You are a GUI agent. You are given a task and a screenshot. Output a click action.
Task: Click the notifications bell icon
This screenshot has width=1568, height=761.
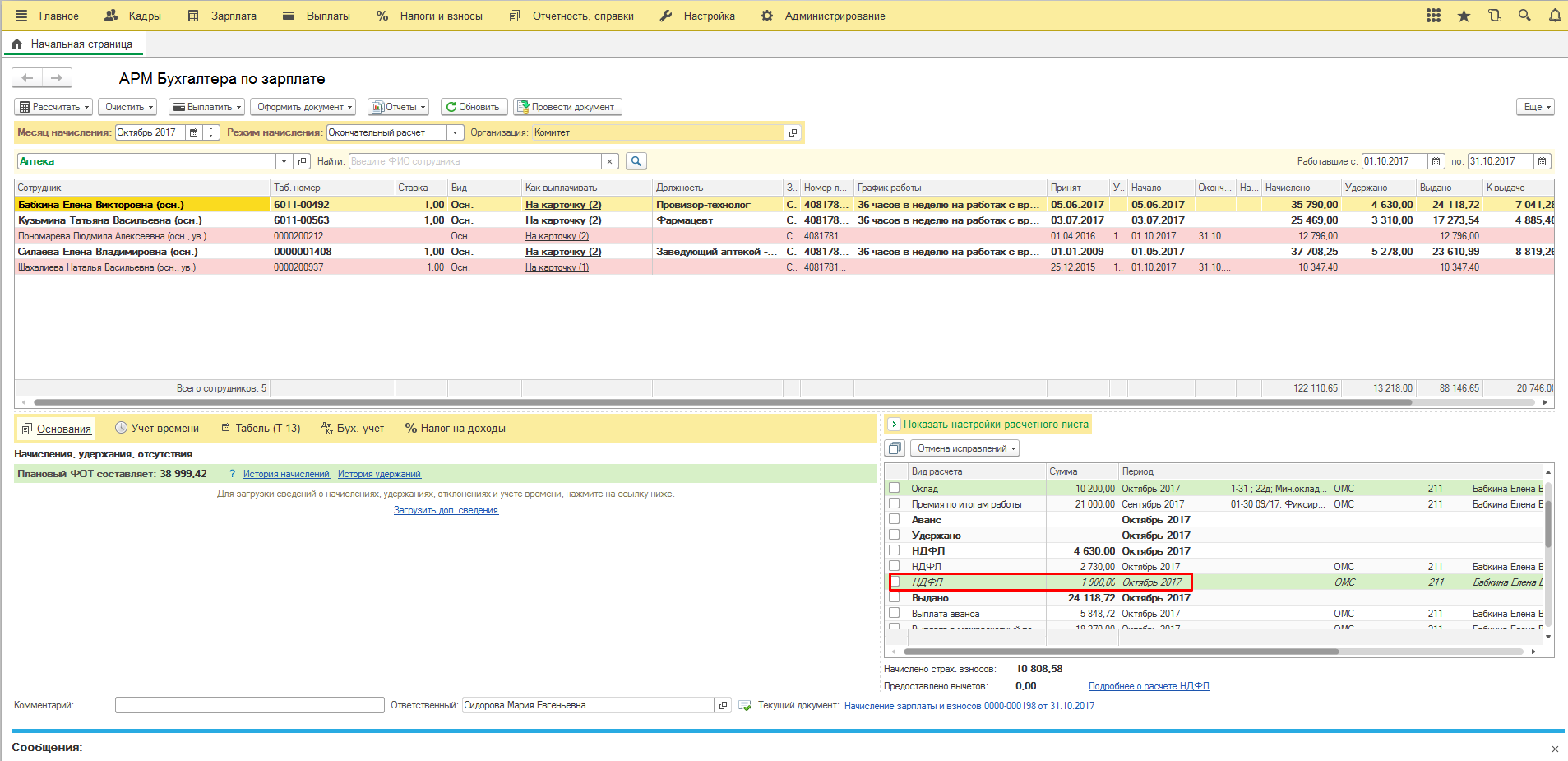[1554, 16]
